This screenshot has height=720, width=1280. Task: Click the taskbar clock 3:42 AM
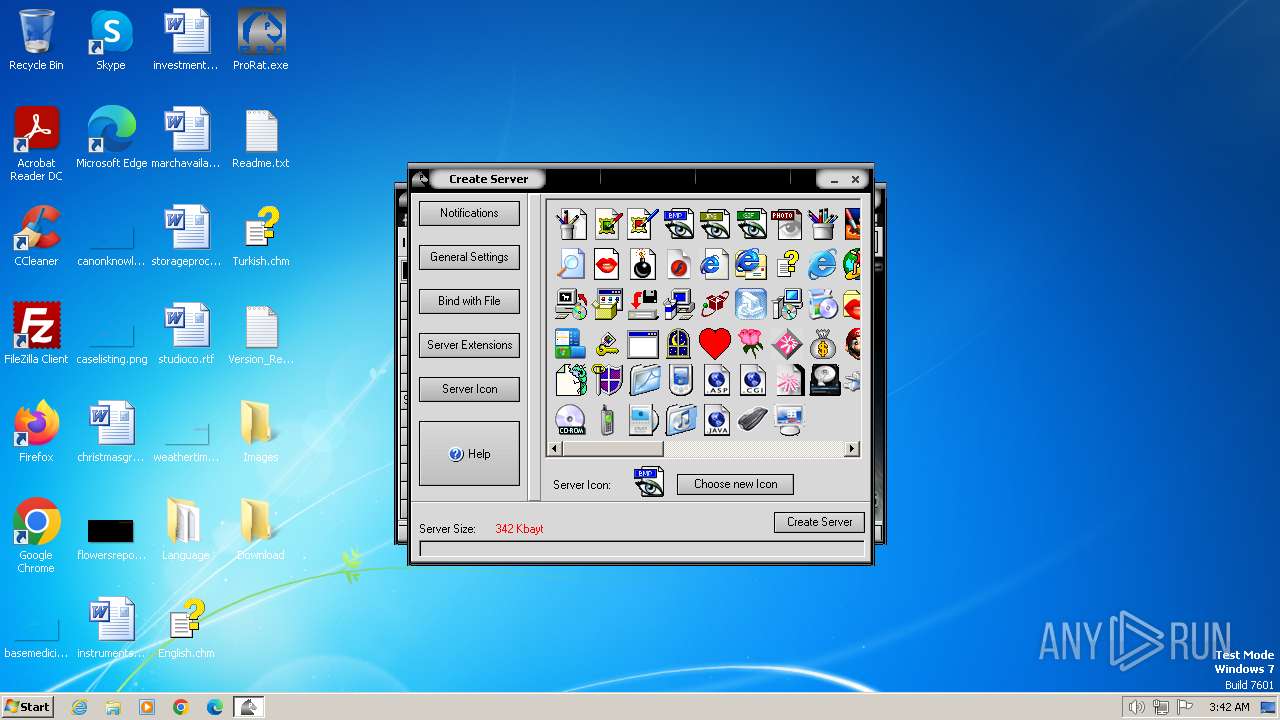click(1228, 707)
